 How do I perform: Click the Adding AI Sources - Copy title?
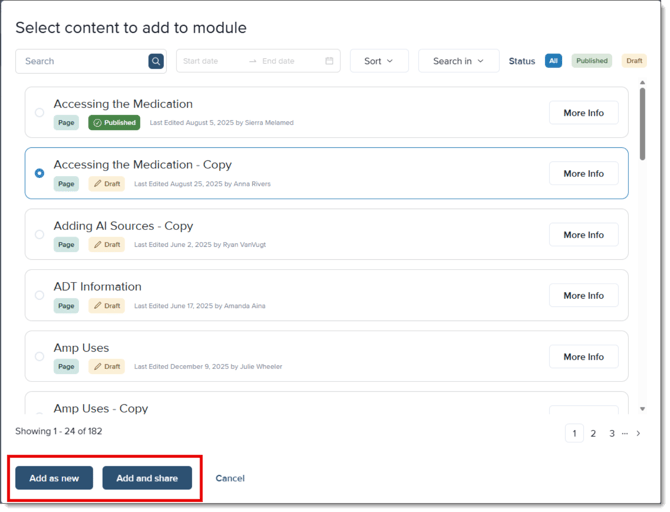pyautogui.click(x=123, y=226)
